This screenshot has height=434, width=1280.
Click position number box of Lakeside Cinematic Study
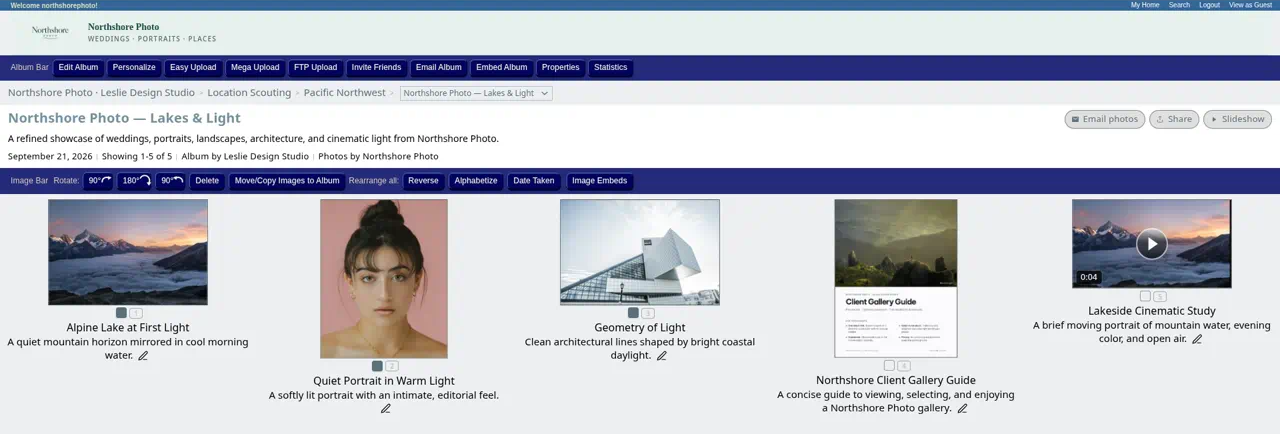coord(1160,296)
